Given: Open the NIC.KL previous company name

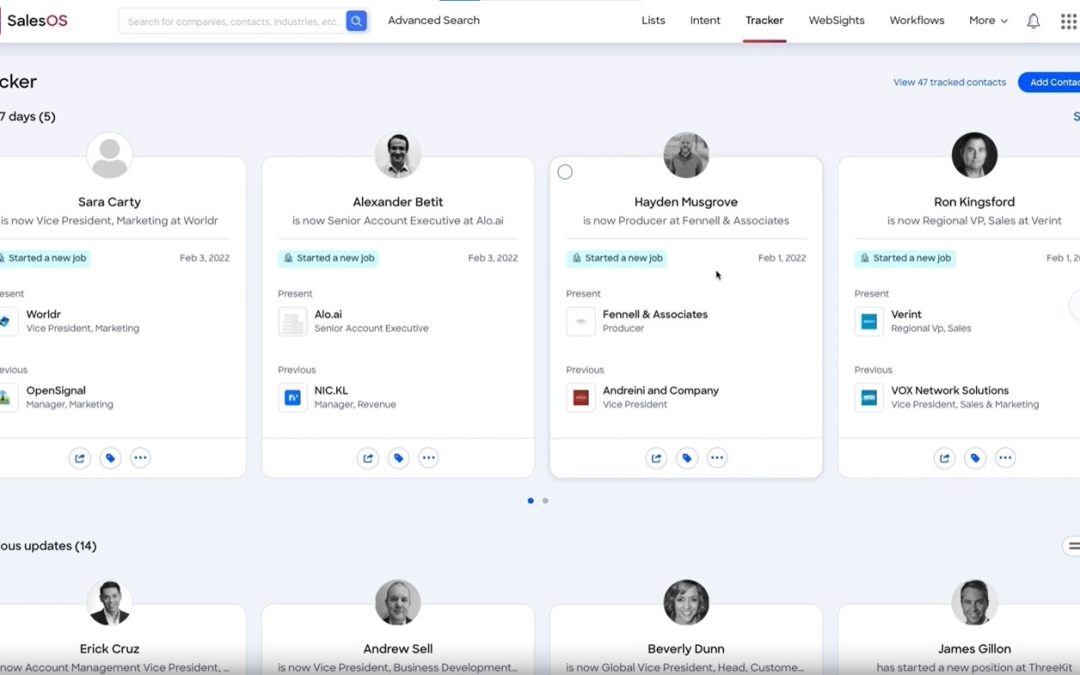Looking at the screenshot, I should point(331,391).
